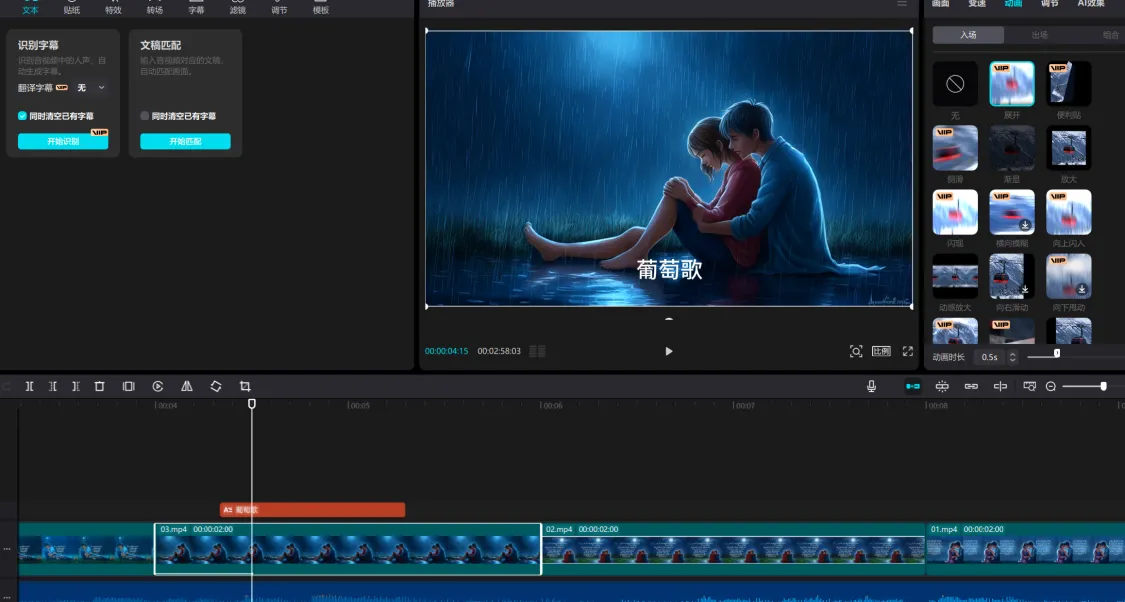Open fullscreen preview with the expand icon
This screenshot has width=1125, height=602.
[x=908, y=351]
